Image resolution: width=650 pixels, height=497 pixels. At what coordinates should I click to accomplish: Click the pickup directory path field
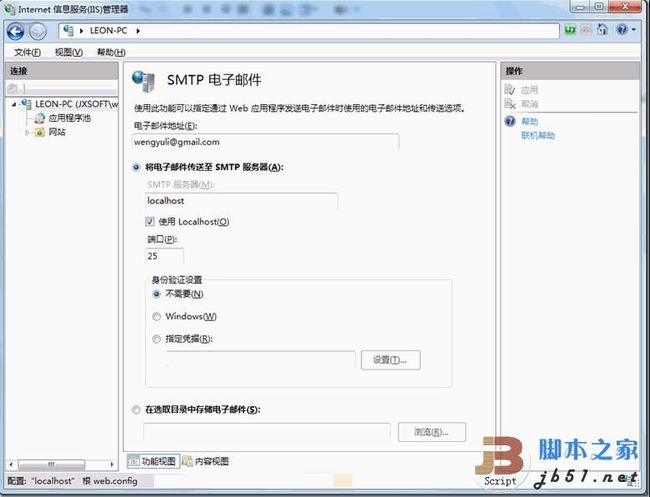[267, 431]
